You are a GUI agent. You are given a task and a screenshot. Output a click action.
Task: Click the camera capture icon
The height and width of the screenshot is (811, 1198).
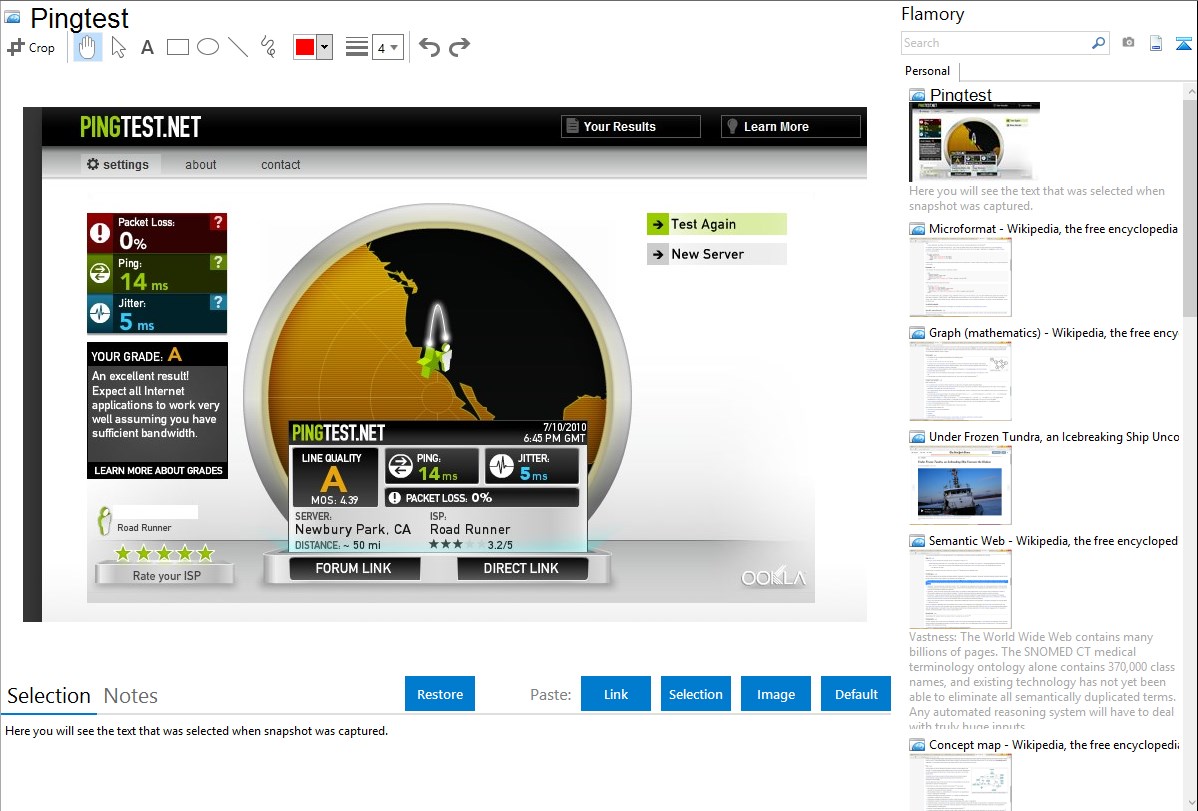click(x=1128, y=43)
